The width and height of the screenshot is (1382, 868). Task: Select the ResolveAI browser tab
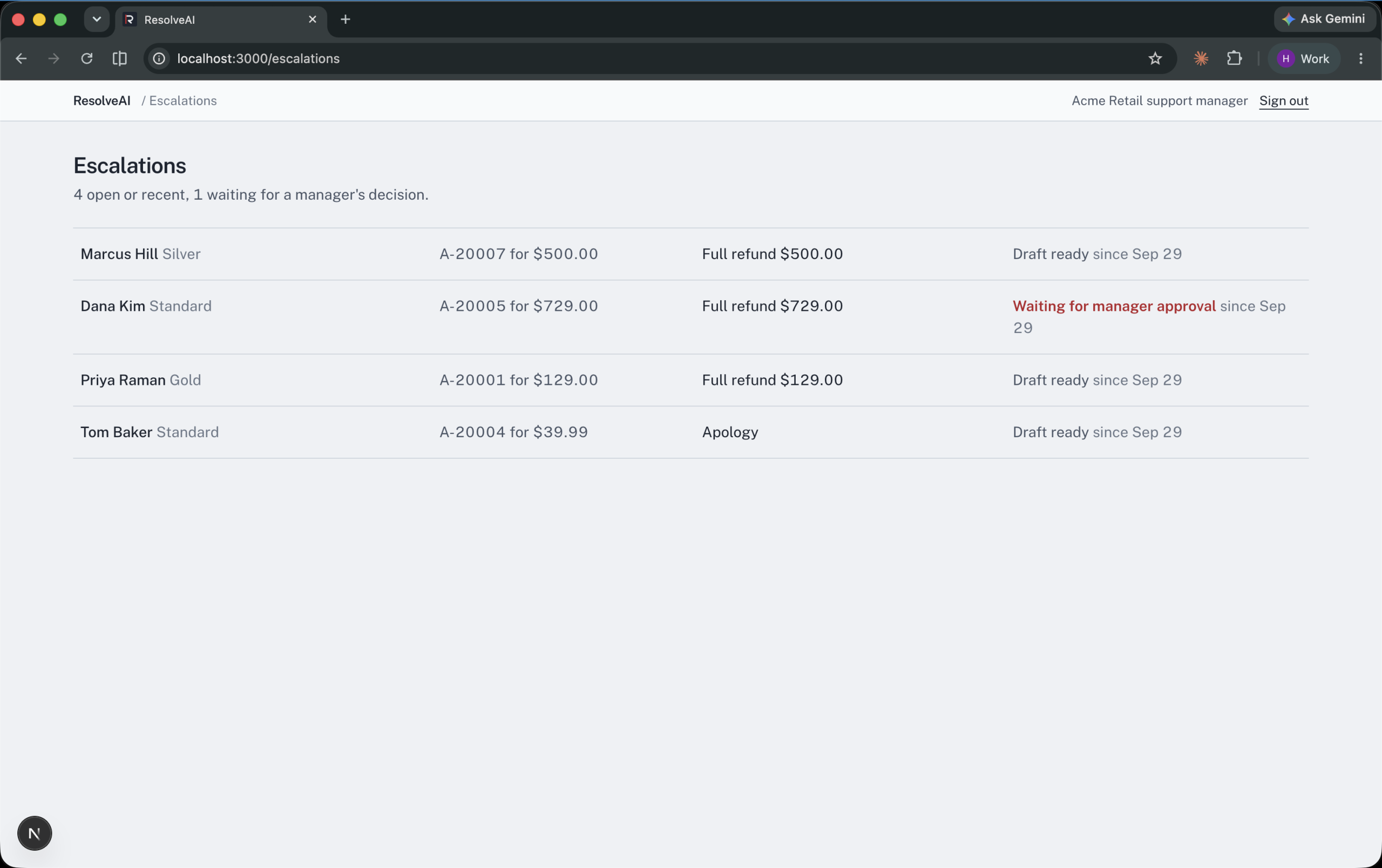[221, 20]
